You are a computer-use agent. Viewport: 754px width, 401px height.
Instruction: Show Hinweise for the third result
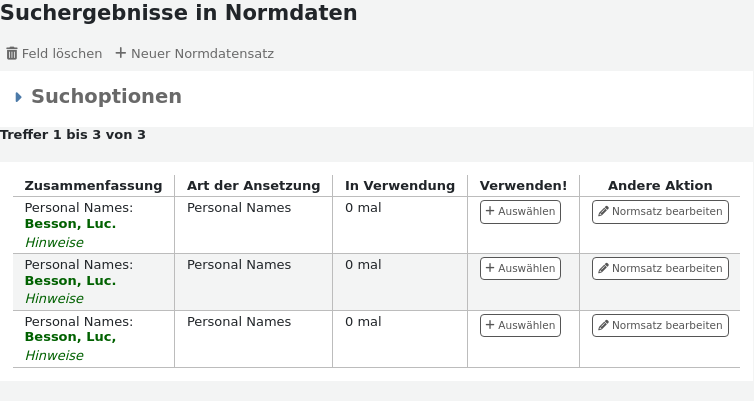point(54,356)
